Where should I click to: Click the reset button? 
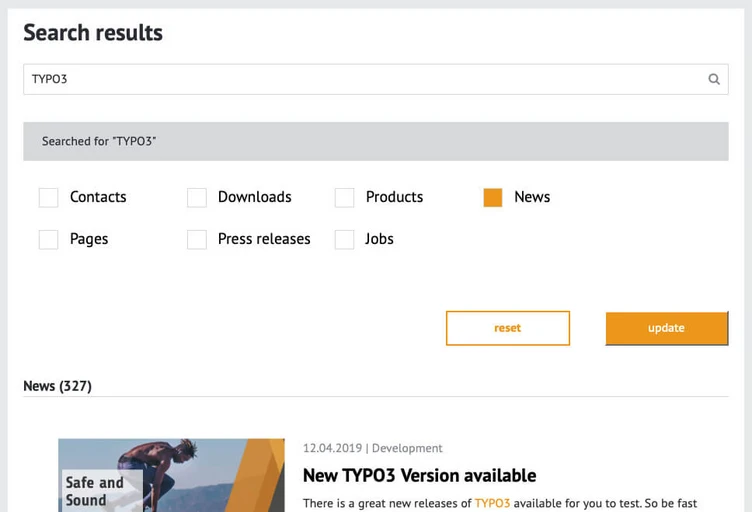[508, 328]
